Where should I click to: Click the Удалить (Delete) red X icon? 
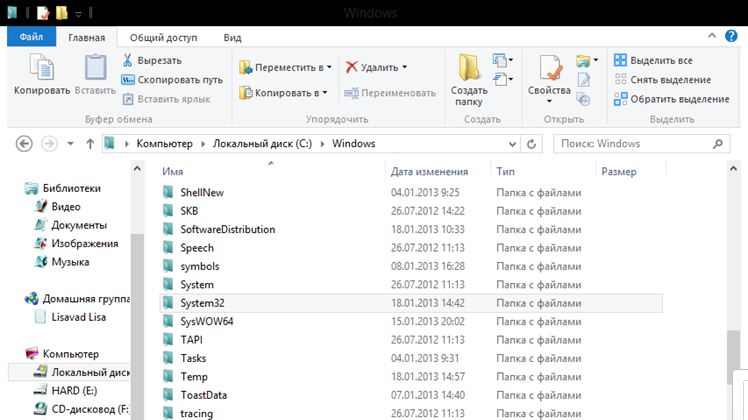click(352, 67)
